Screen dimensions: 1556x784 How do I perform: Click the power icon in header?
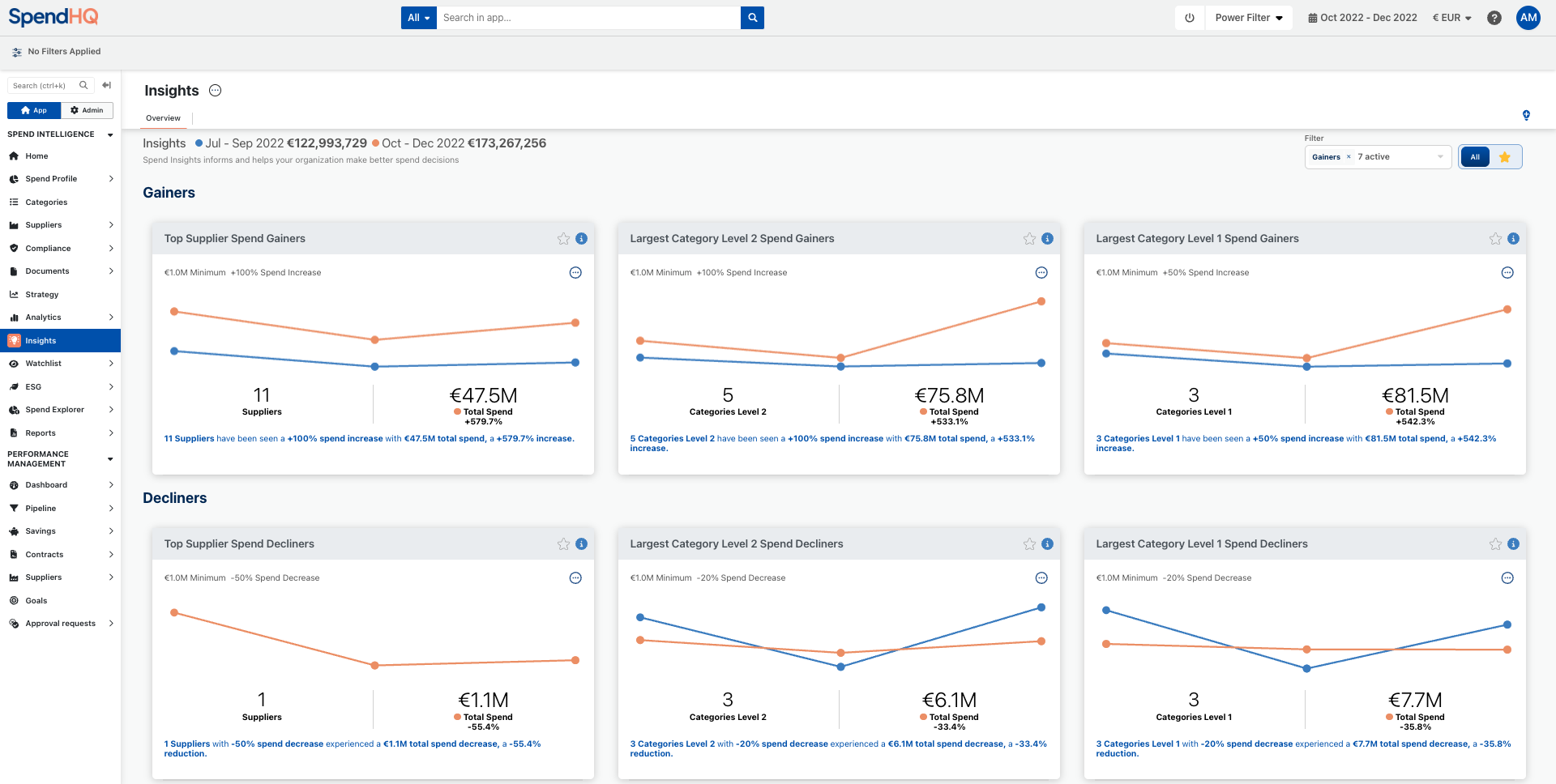pos(1189,18)
